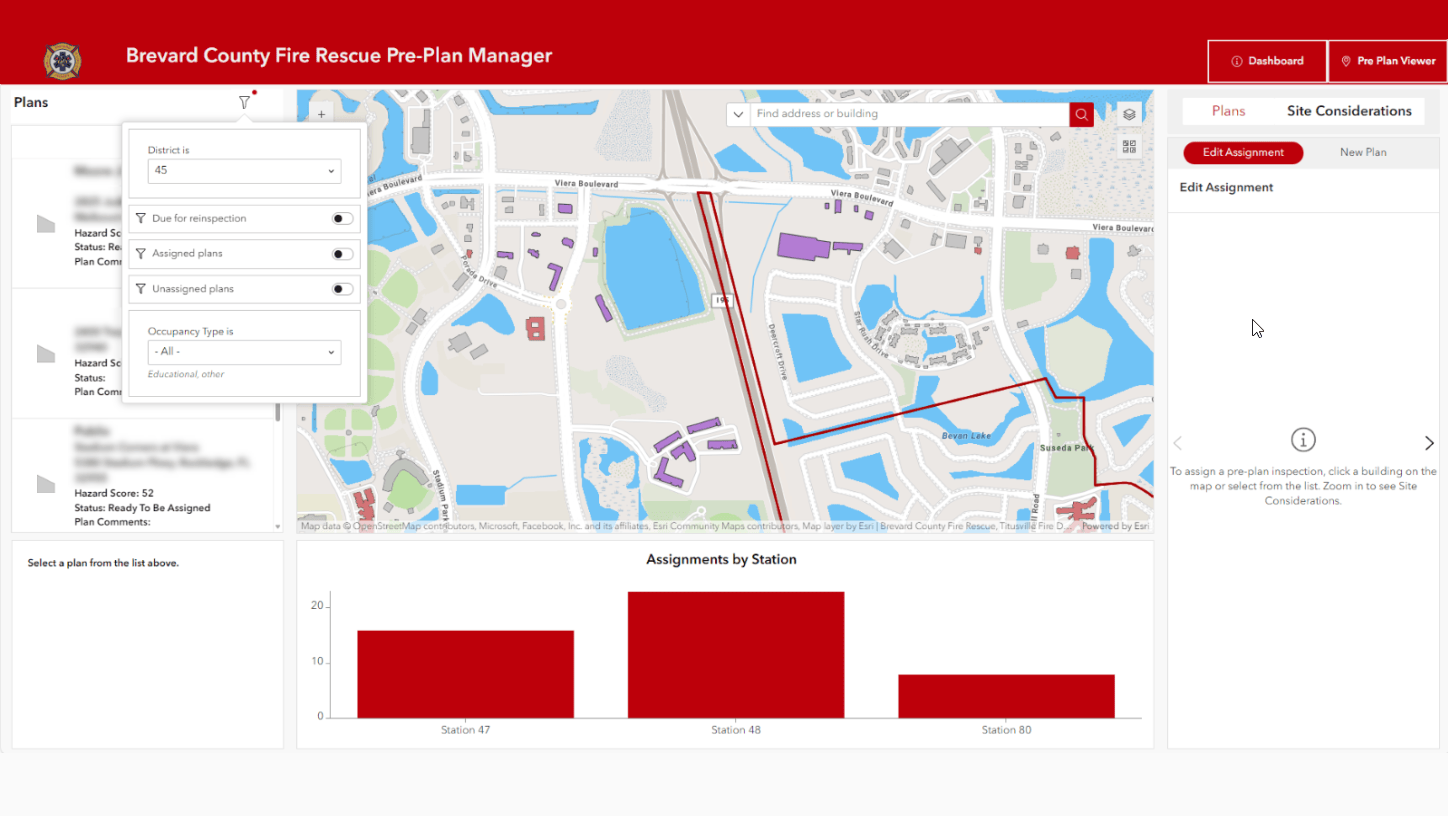Click the Station 48 bar in the chart
This screenshot has height=816, width=1448.
[x=736, y=654]
